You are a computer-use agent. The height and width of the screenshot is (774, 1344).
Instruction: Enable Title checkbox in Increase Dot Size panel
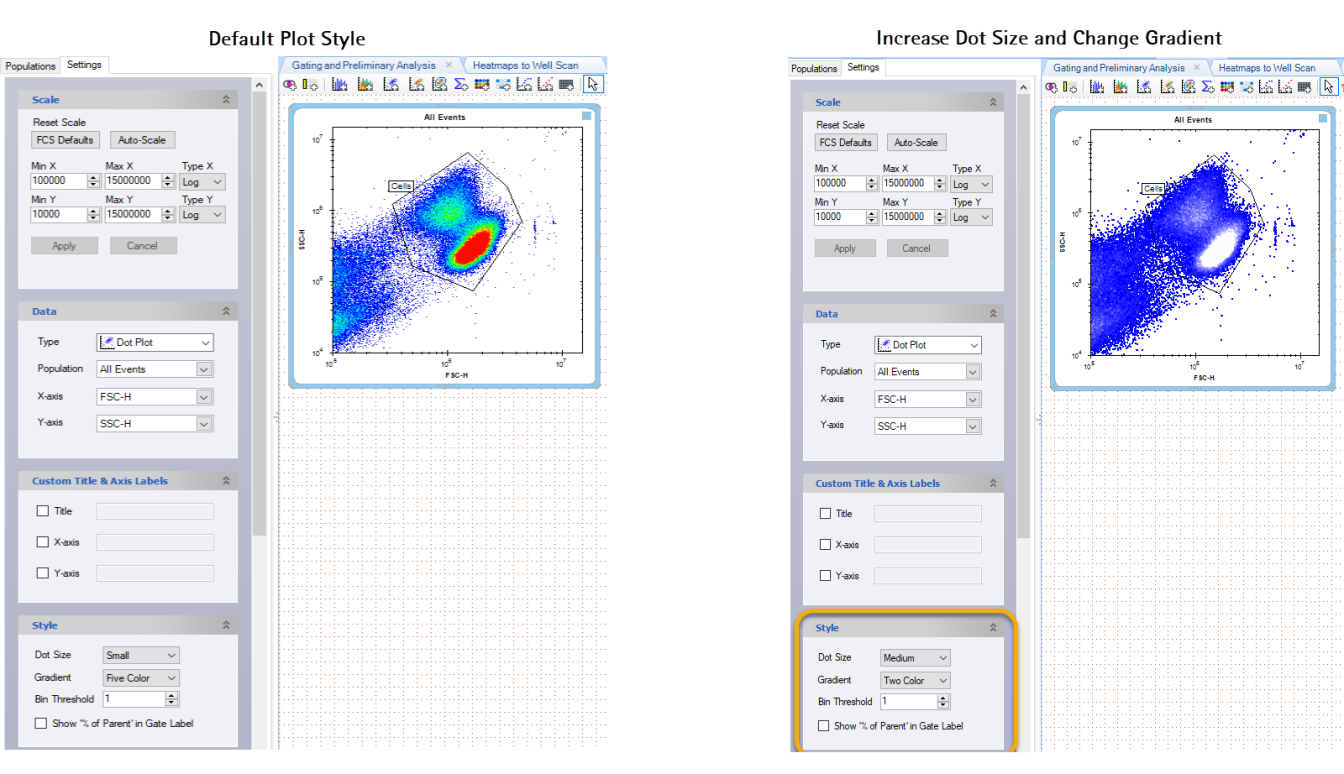click(825, 513)
